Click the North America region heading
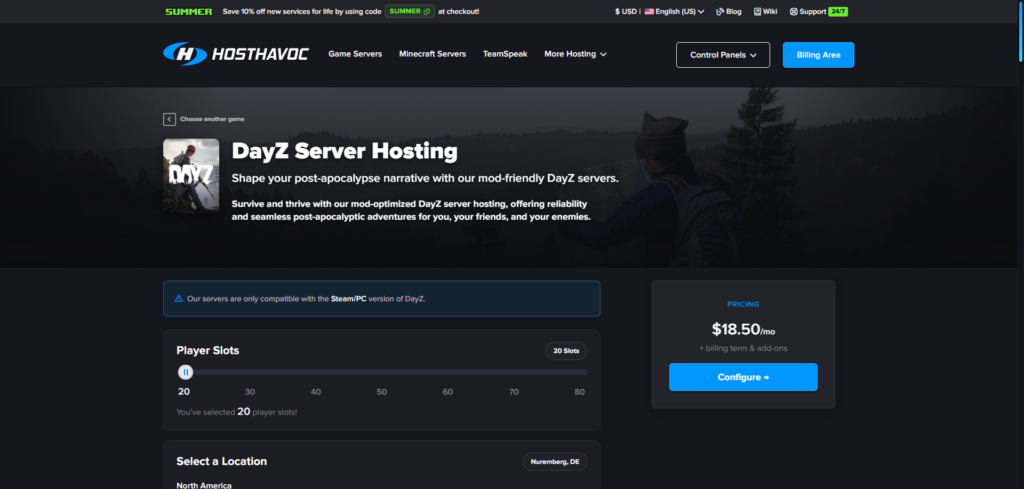 click(x=204, y=485)
